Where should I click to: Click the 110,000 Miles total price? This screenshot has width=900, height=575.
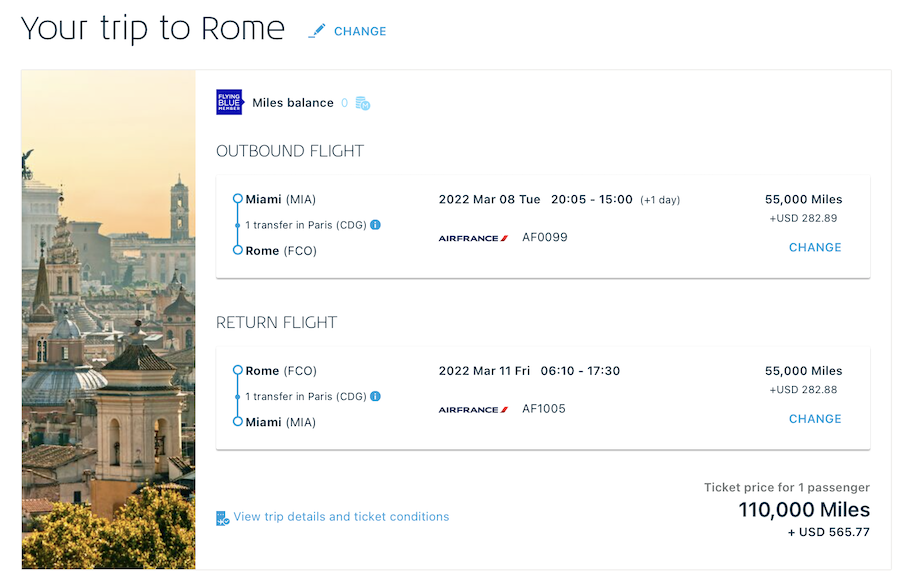point(804,510)
